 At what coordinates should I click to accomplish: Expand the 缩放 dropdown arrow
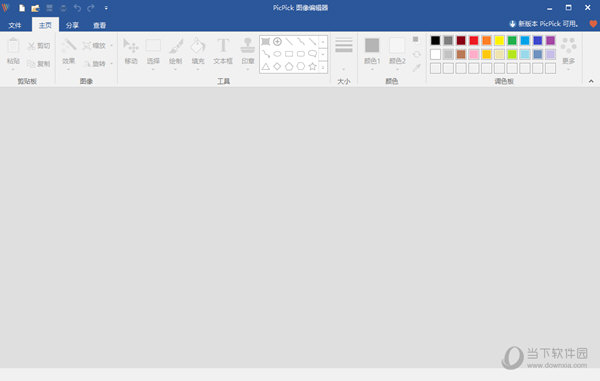point(111,46)
